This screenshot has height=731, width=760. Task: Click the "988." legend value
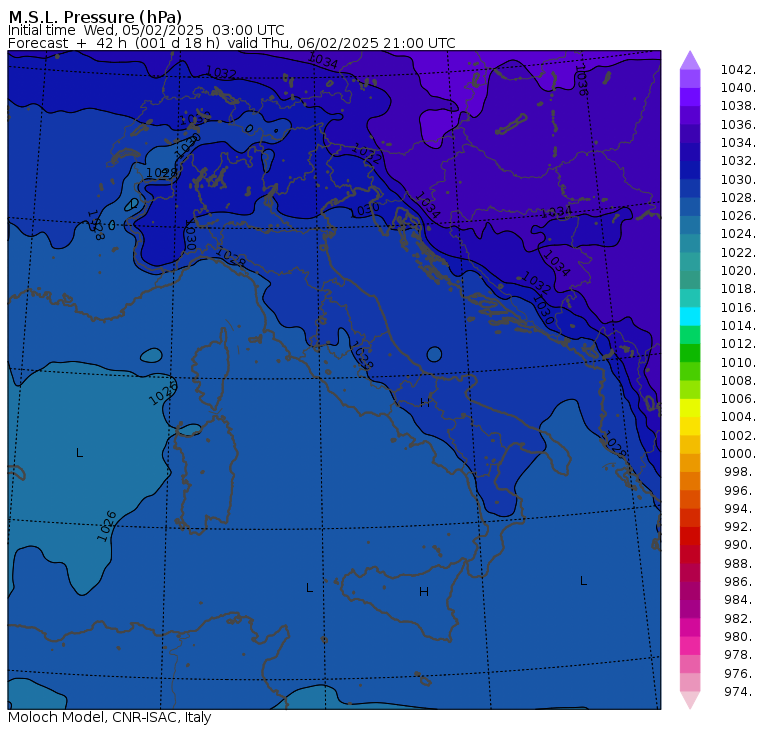click(740, 563)
